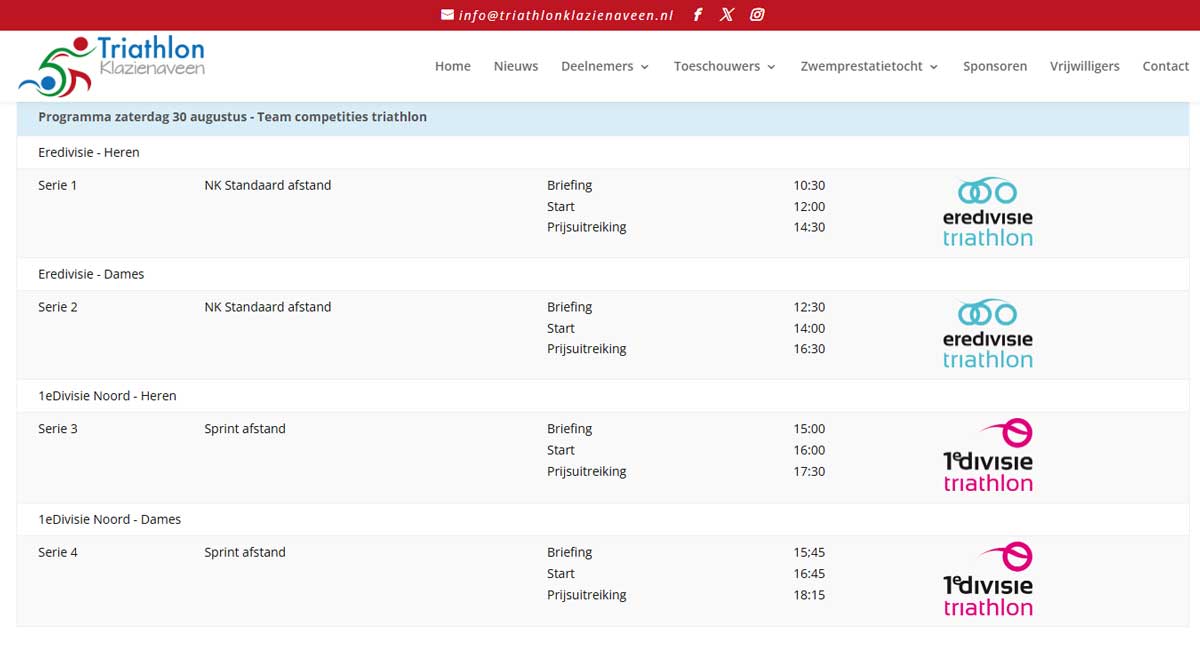
Task: Click the 1e divisie triathlon logo for Serie 4
Action: pyautogui.click(x=987, y=578)
